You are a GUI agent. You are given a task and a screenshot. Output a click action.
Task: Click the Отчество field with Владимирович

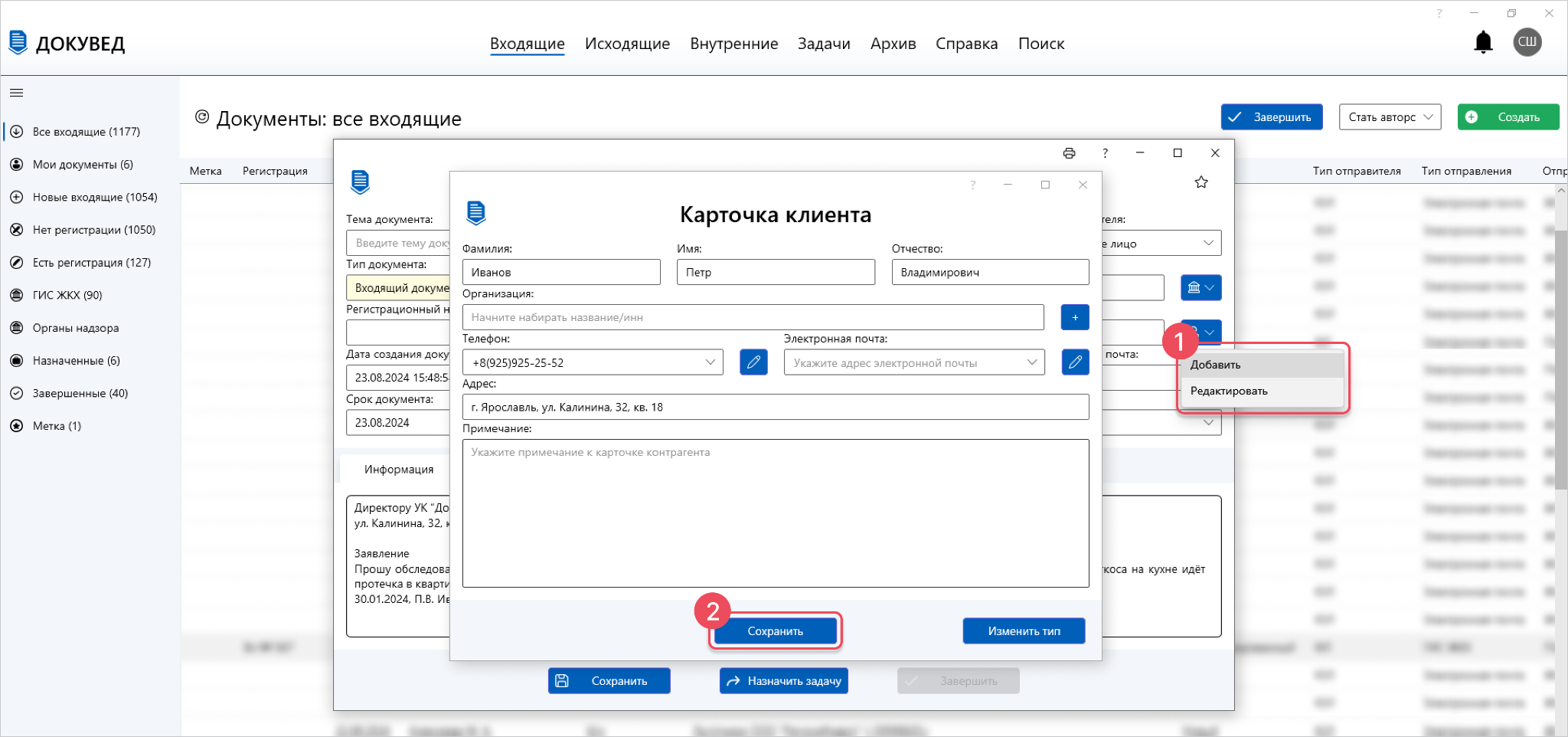point(990,272)
